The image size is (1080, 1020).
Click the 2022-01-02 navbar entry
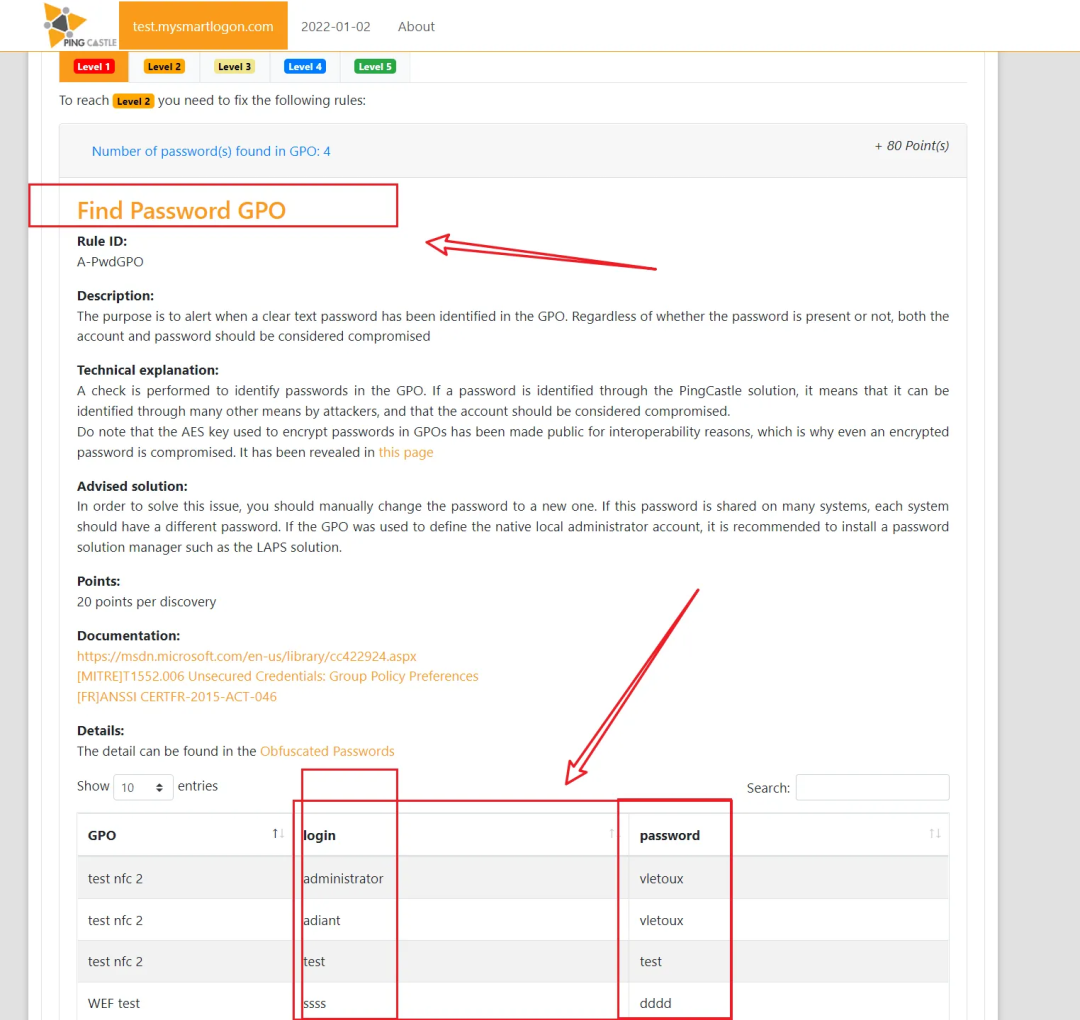(335, 26)
